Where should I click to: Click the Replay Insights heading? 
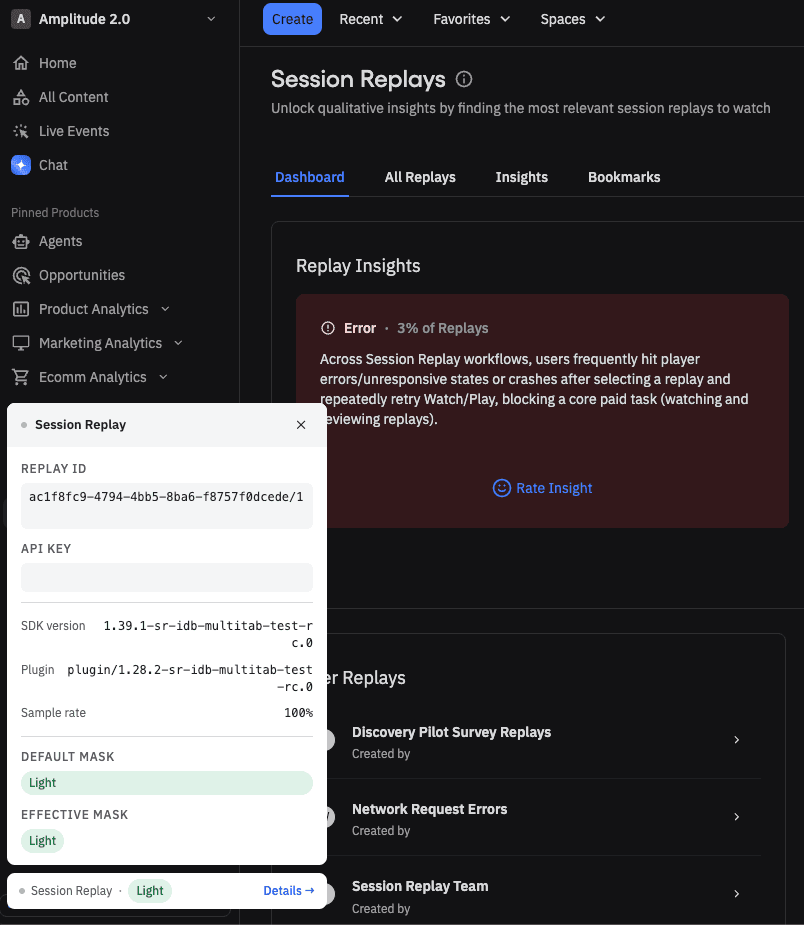358,266
